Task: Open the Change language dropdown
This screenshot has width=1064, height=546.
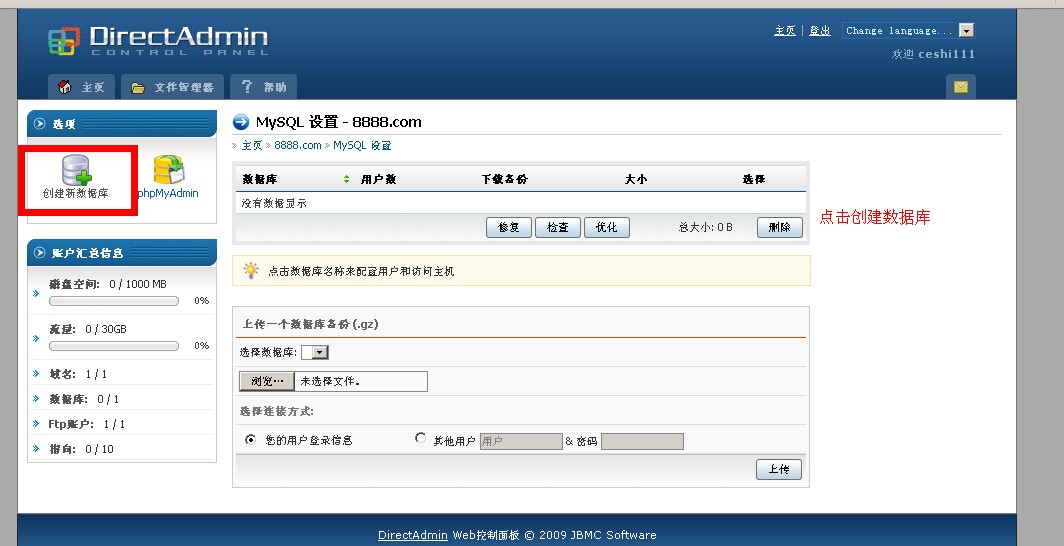Action: point(909,31)
